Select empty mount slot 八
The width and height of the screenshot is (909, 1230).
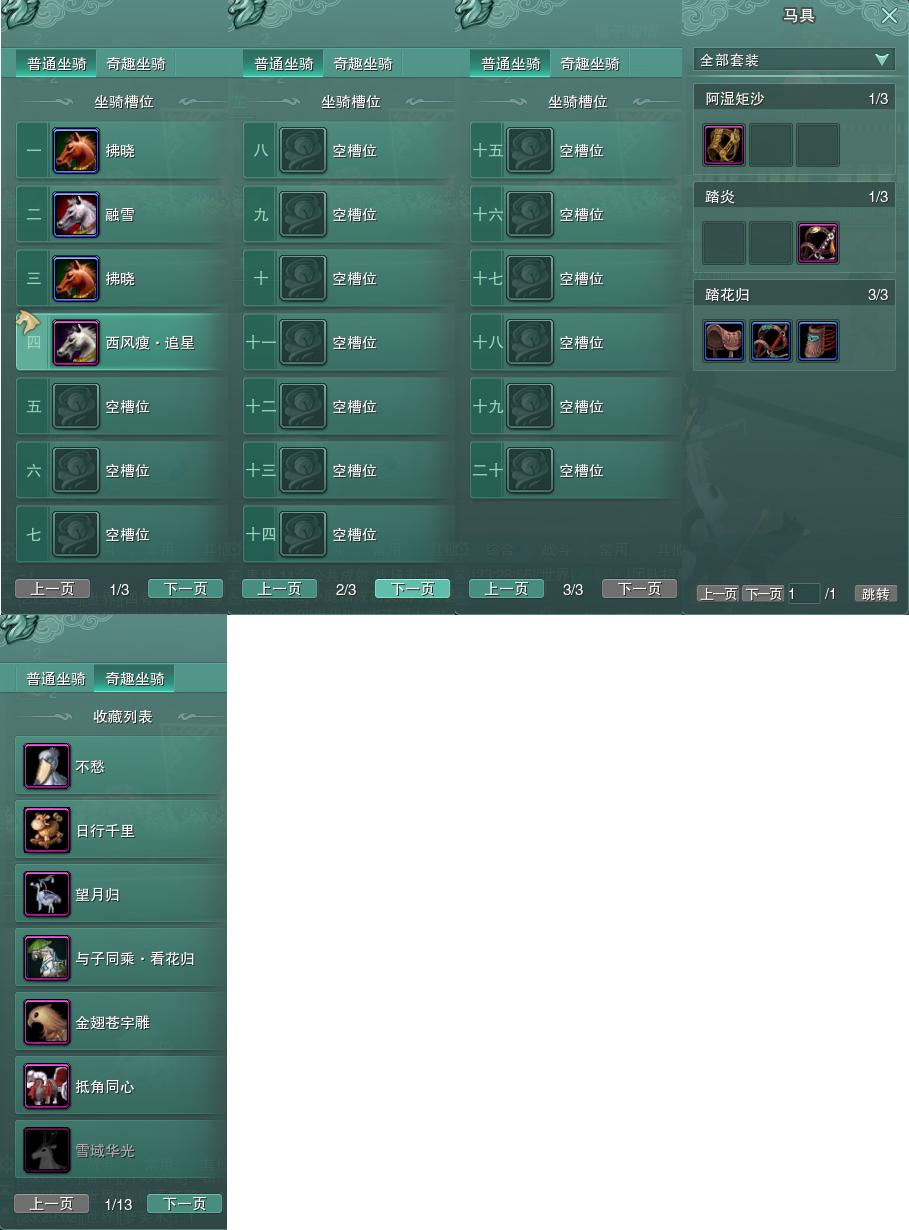click(346, 151)
